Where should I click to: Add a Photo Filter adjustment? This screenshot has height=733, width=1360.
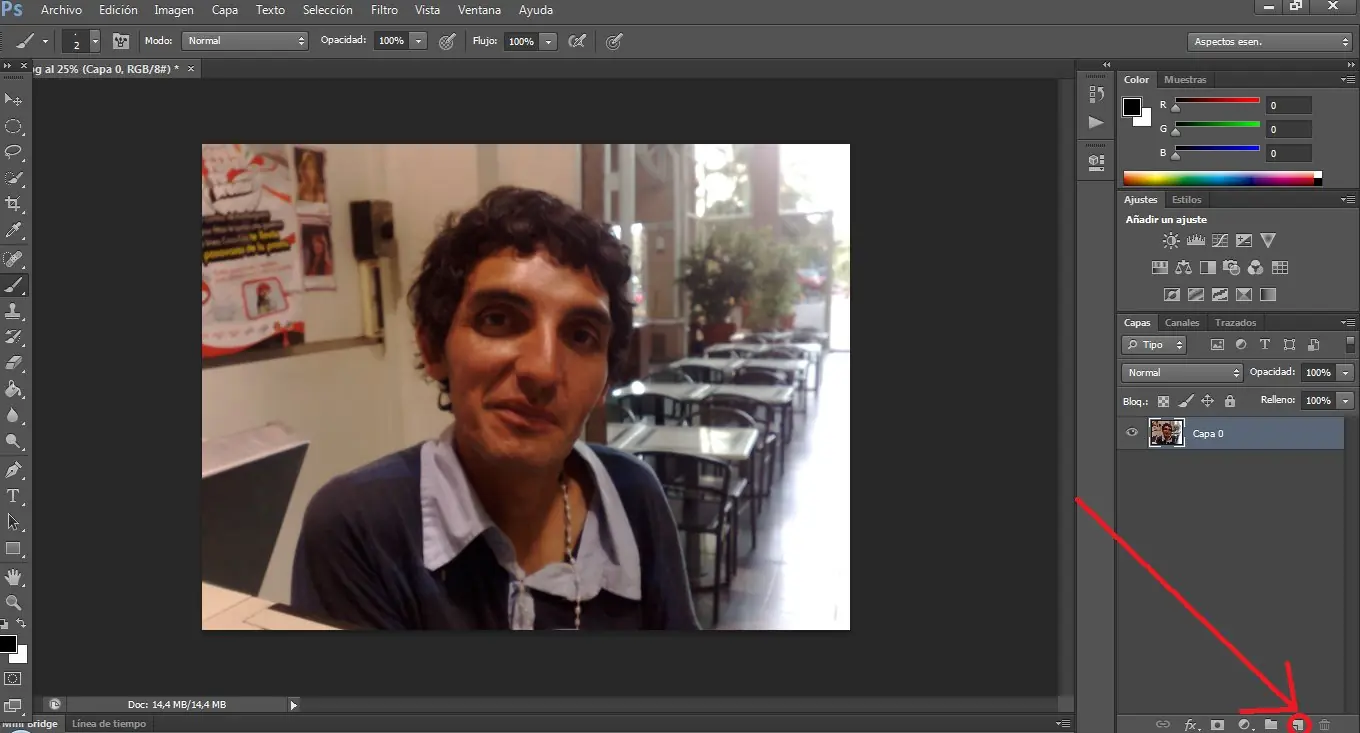point(1232,267)
